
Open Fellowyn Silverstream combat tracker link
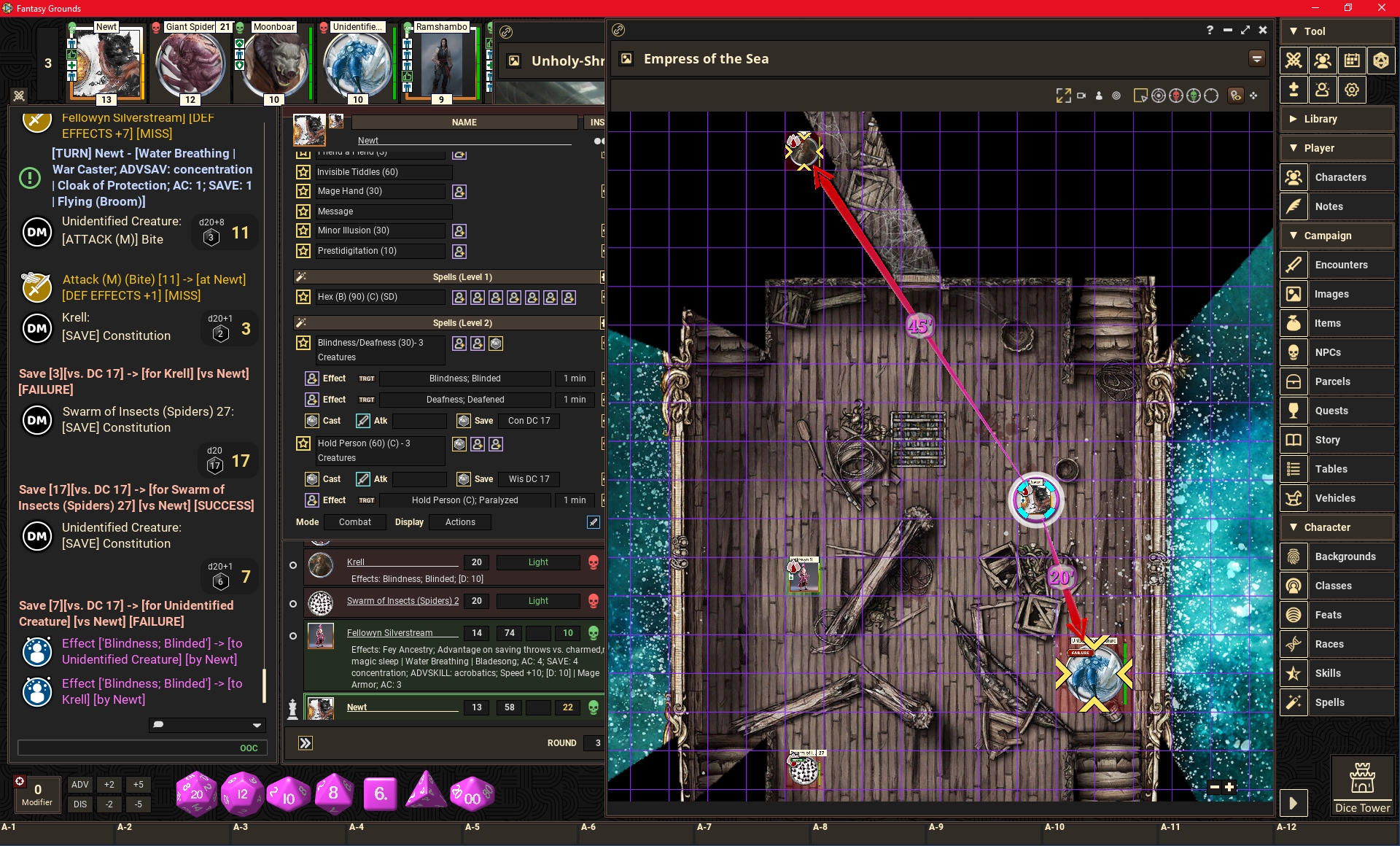tap(389, 633)
